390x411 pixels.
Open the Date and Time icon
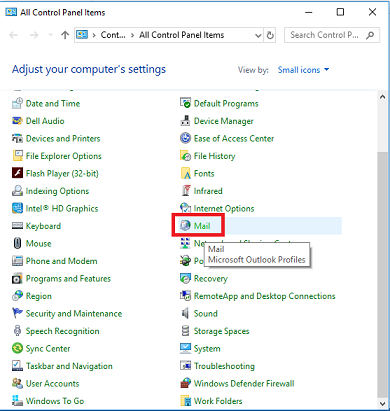[17, 104]
